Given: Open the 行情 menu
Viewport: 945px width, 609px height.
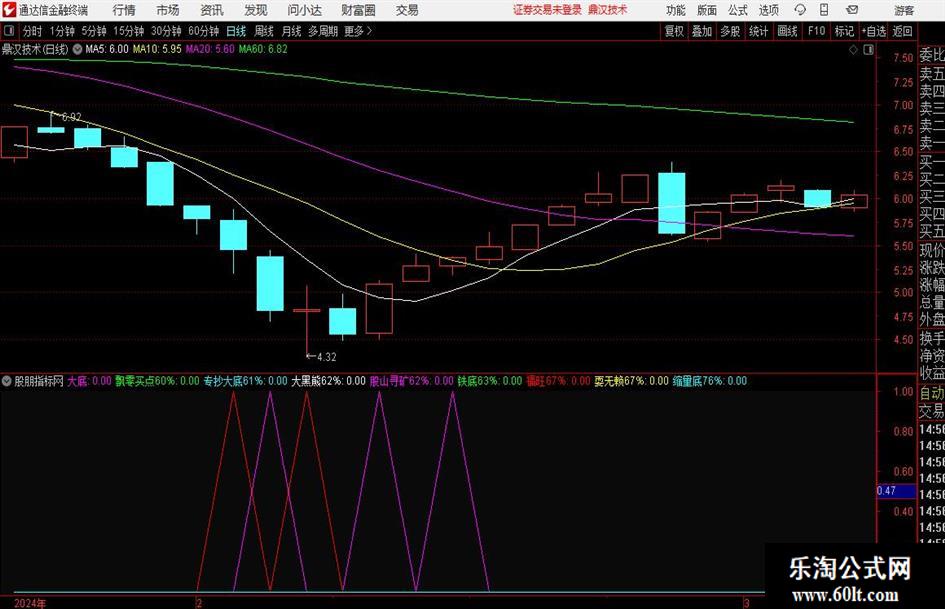Looking at the screenshot, I should coord(124,10).
